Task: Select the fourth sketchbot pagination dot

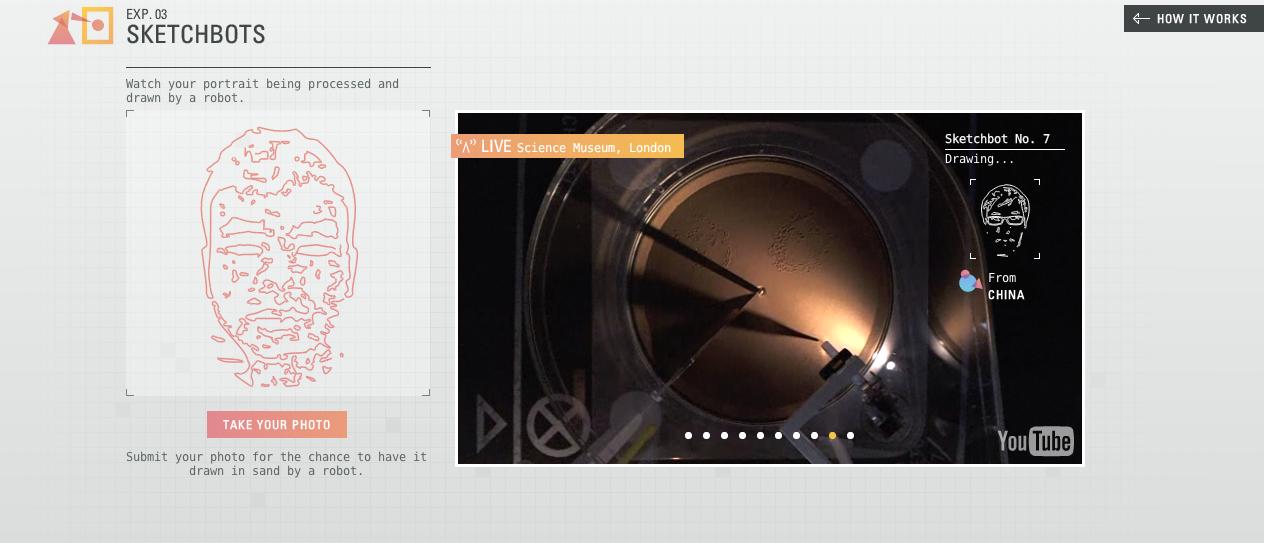Action: tap(742, 435)
